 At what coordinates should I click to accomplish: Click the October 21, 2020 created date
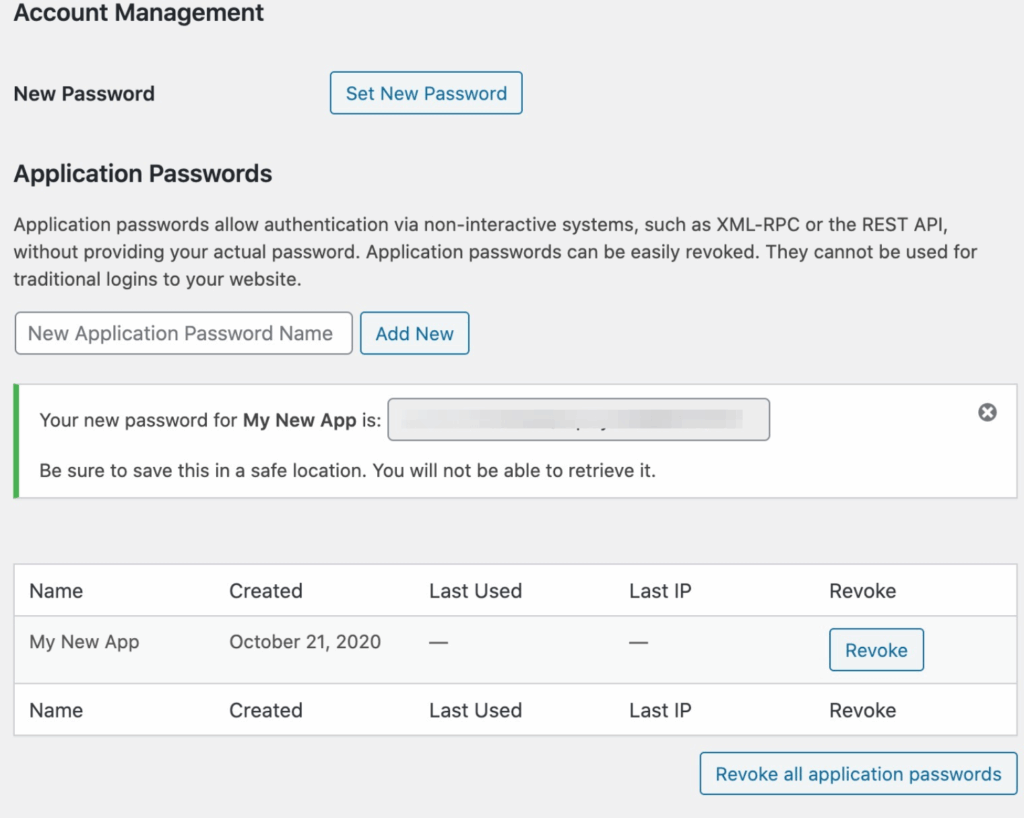click(x=305, y=642)
